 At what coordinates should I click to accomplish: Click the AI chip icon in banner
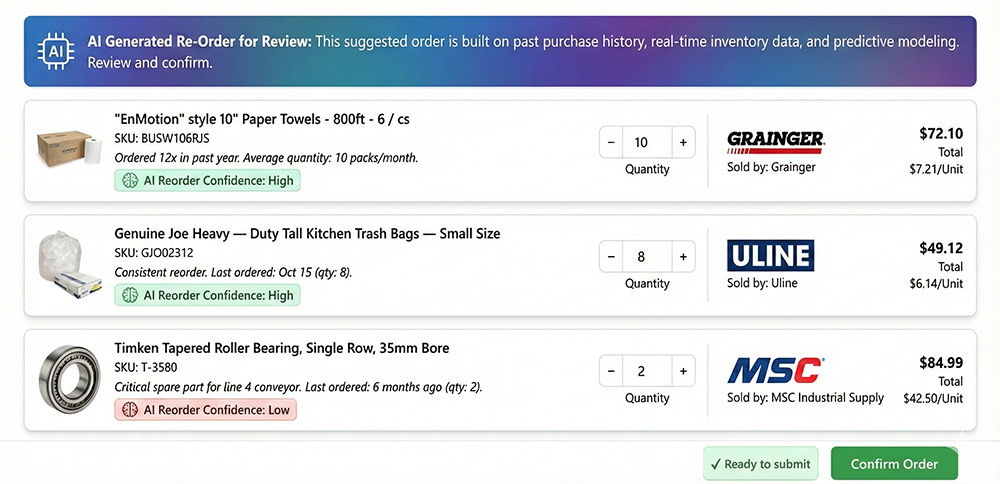point(55,50)
